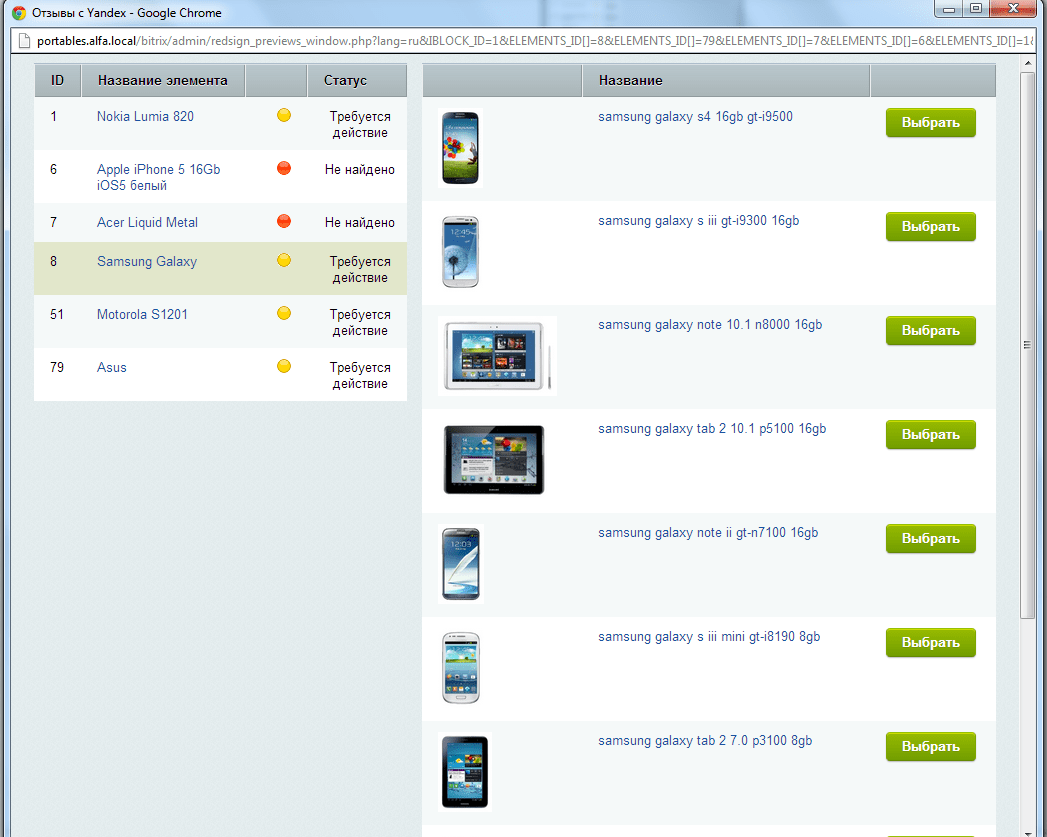1047x837 pixels.
Task: Click the red status dot for Apple iPhone 5
Action: click(284, 168)
